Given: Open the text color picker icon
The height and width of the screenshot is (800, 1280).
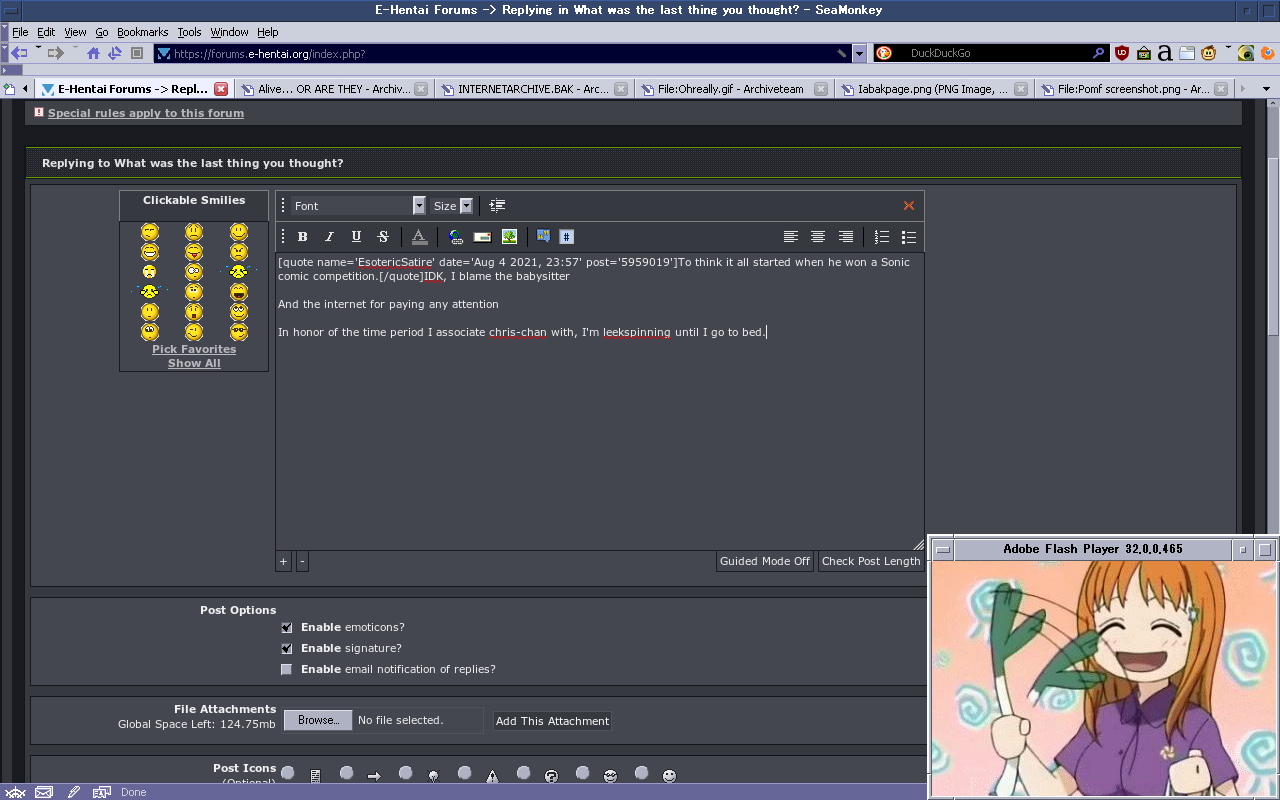Looking at the screenshot, I should pyautogui.click(x=419, y=237).
